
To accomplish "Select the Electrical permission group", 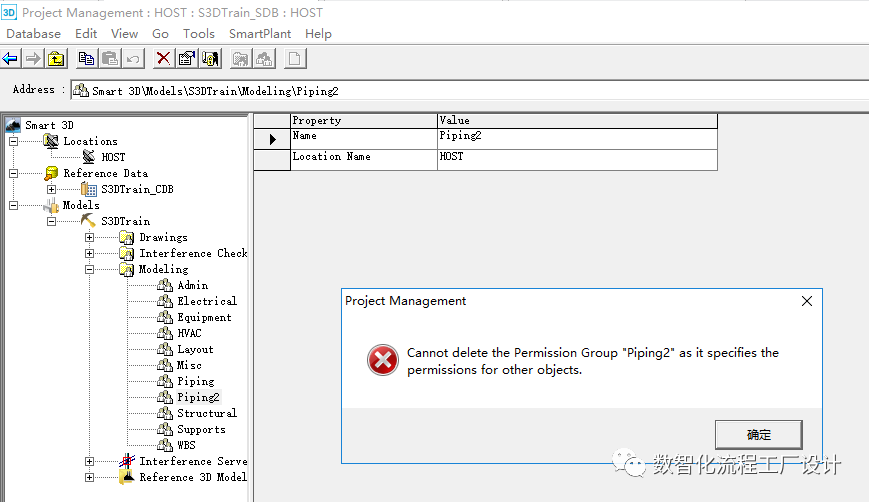I will [207, 301].
